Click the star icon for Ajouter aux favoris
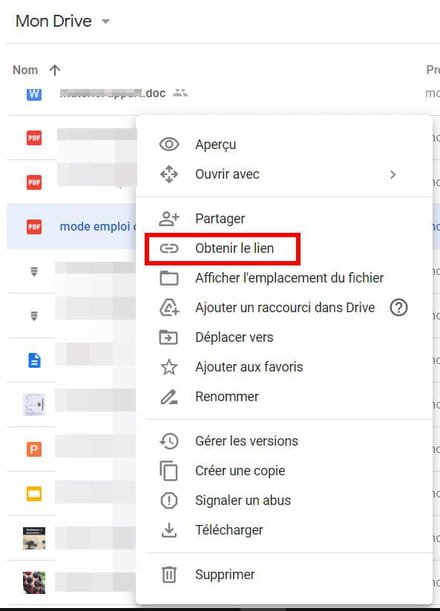The height and width of the screenshot is (611, 440). 169,367
